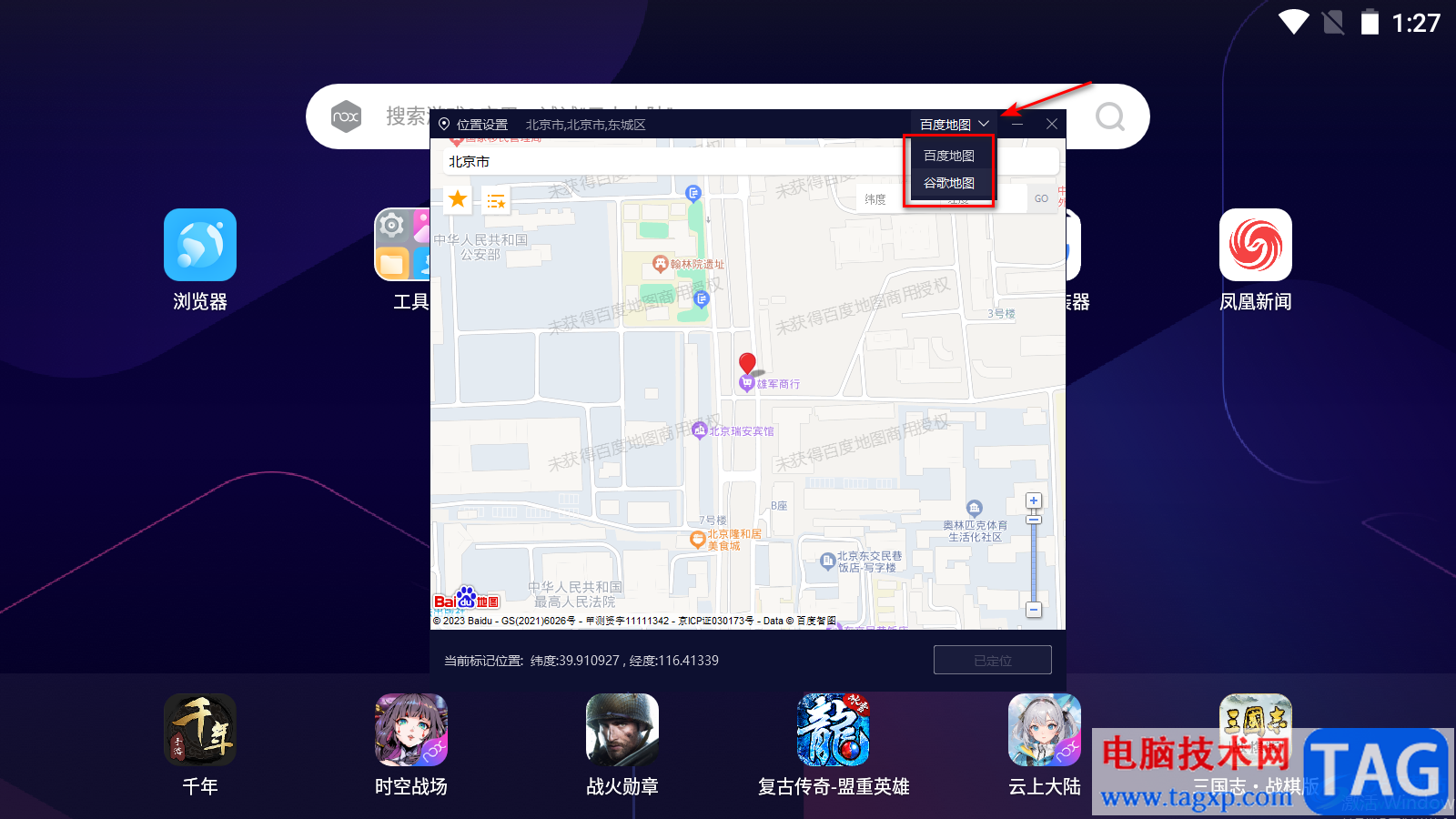Launch the 云上大陆 game
The width and height of the screenshot is (1456, 819).
point(1045,730)
